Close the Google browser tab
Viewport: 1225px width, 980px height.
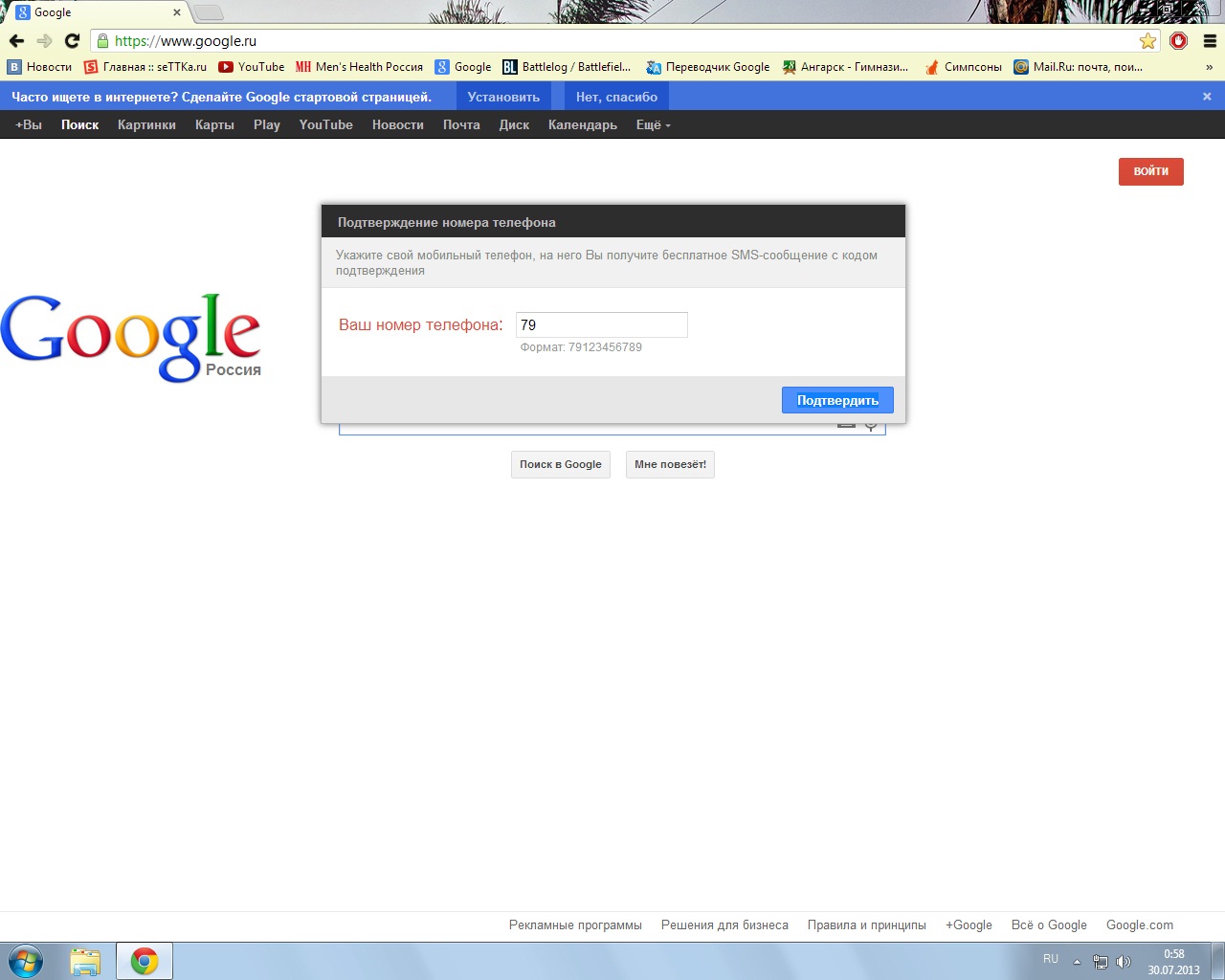pos(177,12)
